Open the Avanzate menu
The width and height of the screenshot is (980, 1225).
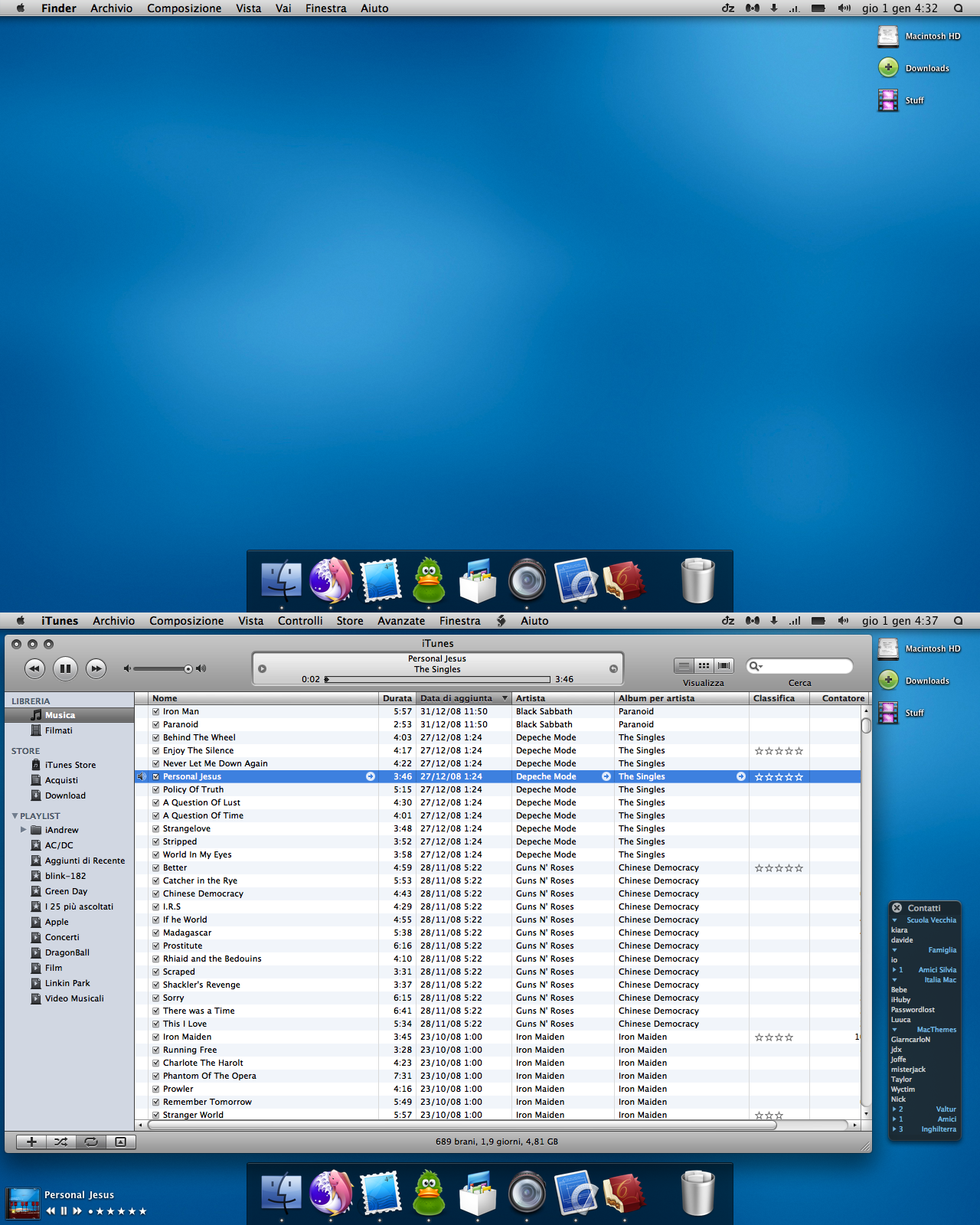(401, 621)
